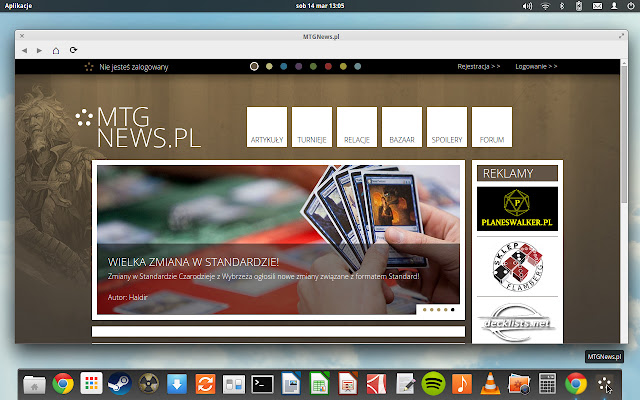This screenshot has height=400, width=640.
Task: Go forward with the forward arrow
Action: coord(40,50)
